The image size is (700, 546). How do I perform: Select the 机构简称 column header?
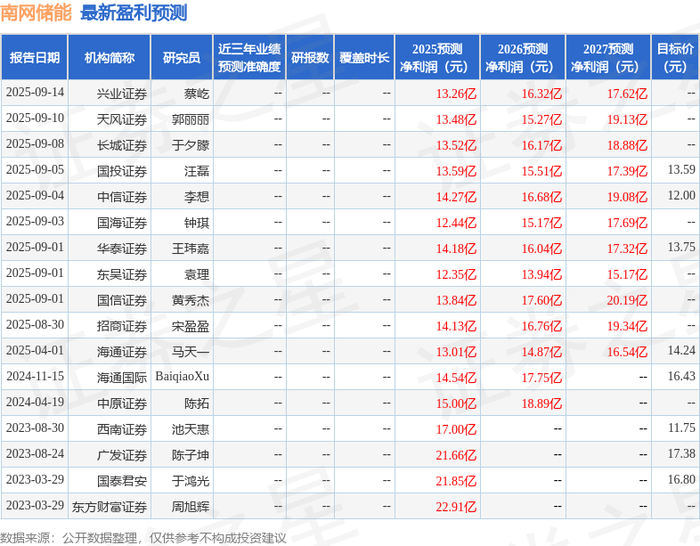(109, 58)
